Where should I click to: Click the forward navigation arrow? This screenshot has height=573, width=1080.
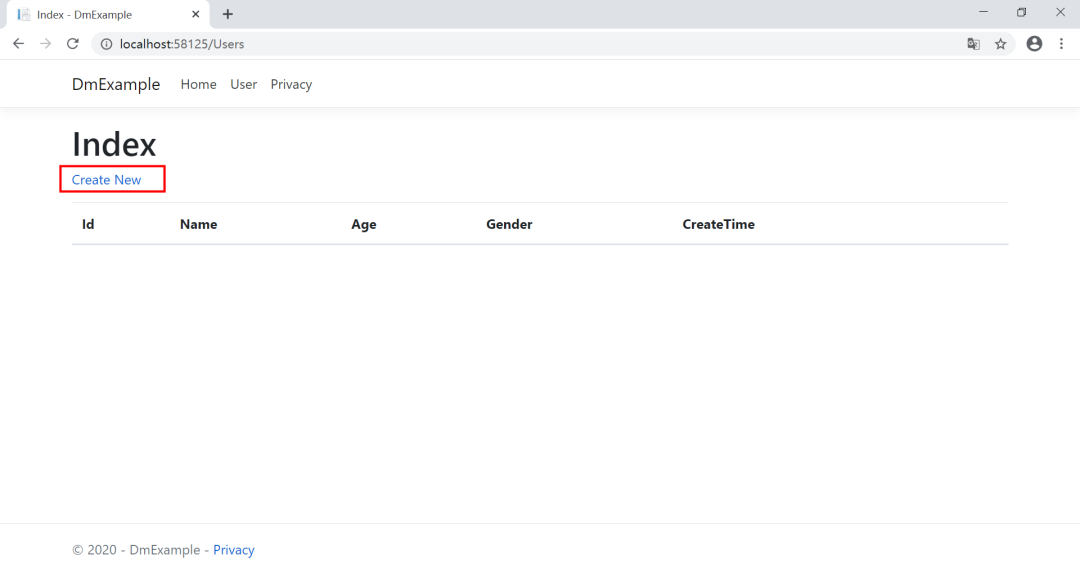pyautogui.click(x=45, y=43)
